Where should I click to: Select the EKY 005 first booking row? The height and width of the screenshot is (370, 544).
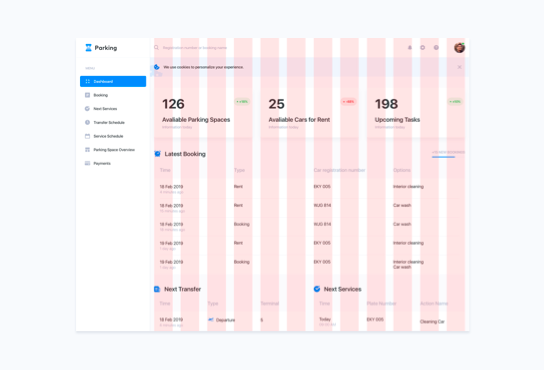tap(309, 189)
